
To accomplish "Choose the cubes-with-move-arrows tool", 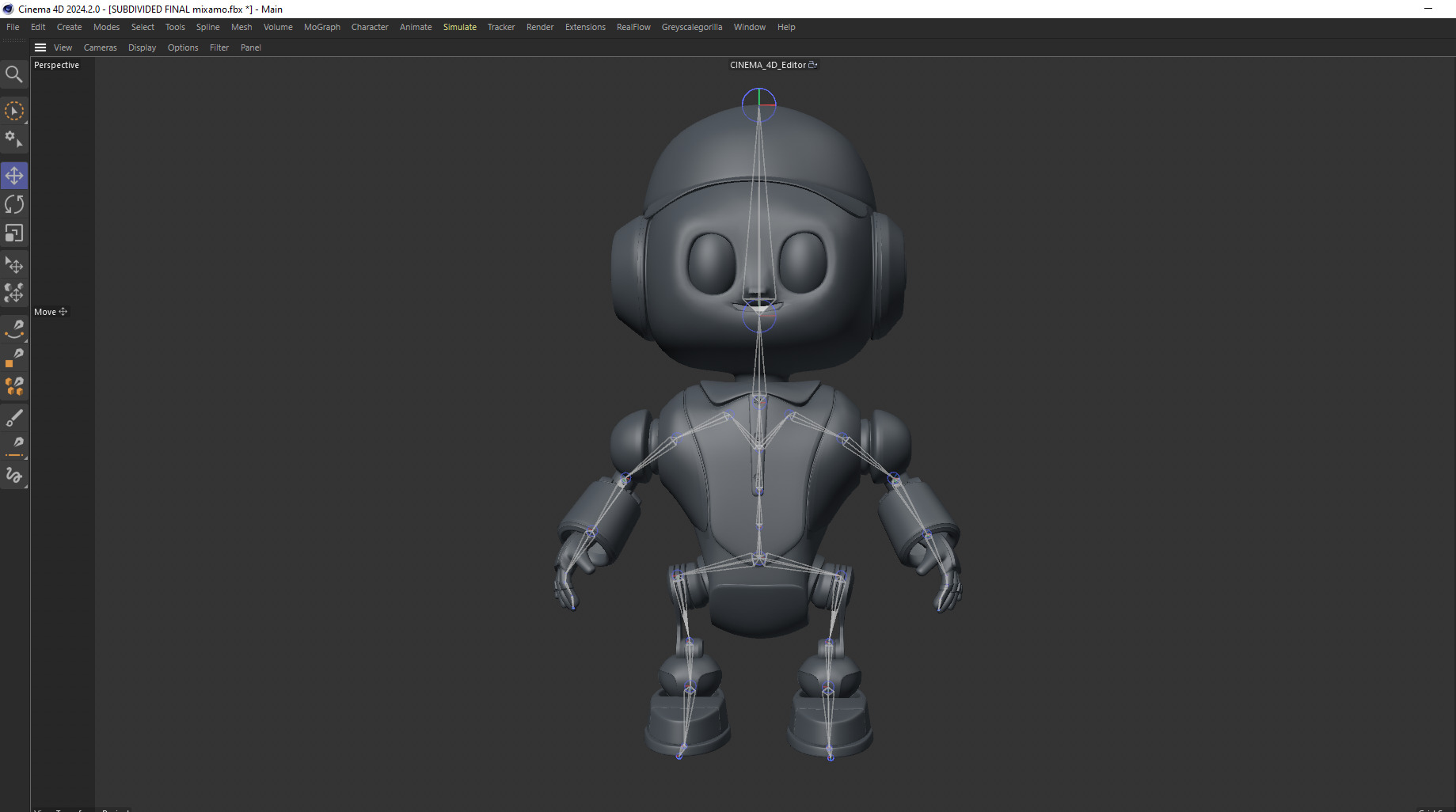I will coord(14,293).
